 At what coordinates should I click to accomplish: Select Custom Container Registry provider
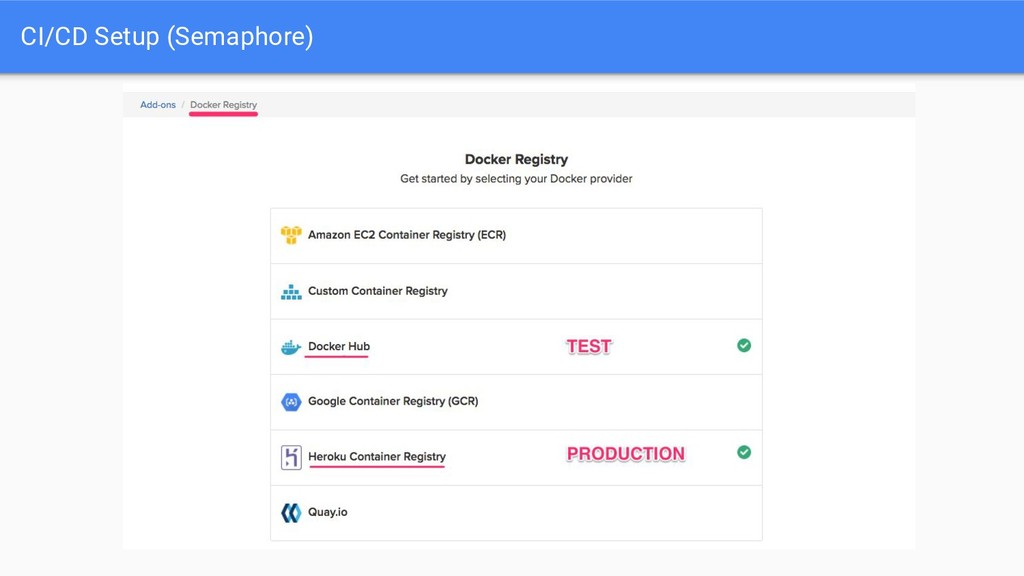pyautogui.click(x=377, y=291)
